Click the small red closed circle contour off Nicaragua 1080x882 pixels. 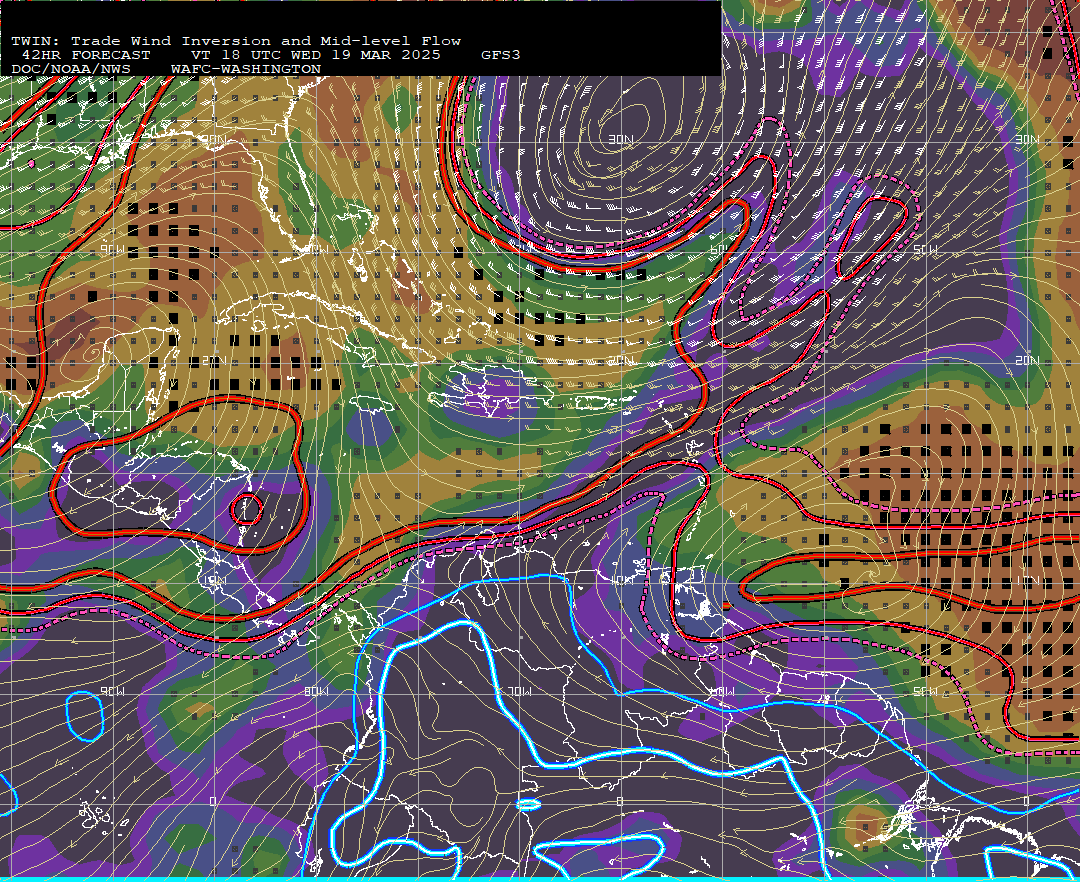pos(247,510)
